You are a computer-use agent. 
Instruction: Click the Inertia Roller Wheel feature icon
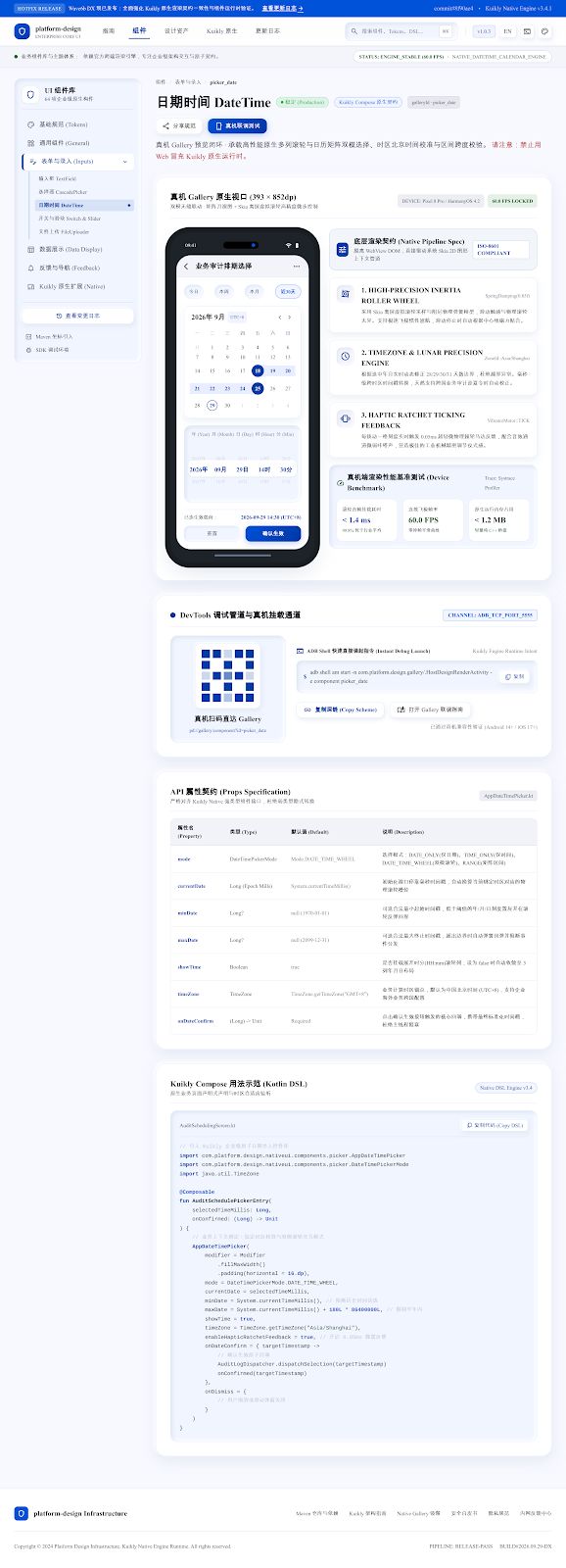pyautogui.click(x=345, y=293)
